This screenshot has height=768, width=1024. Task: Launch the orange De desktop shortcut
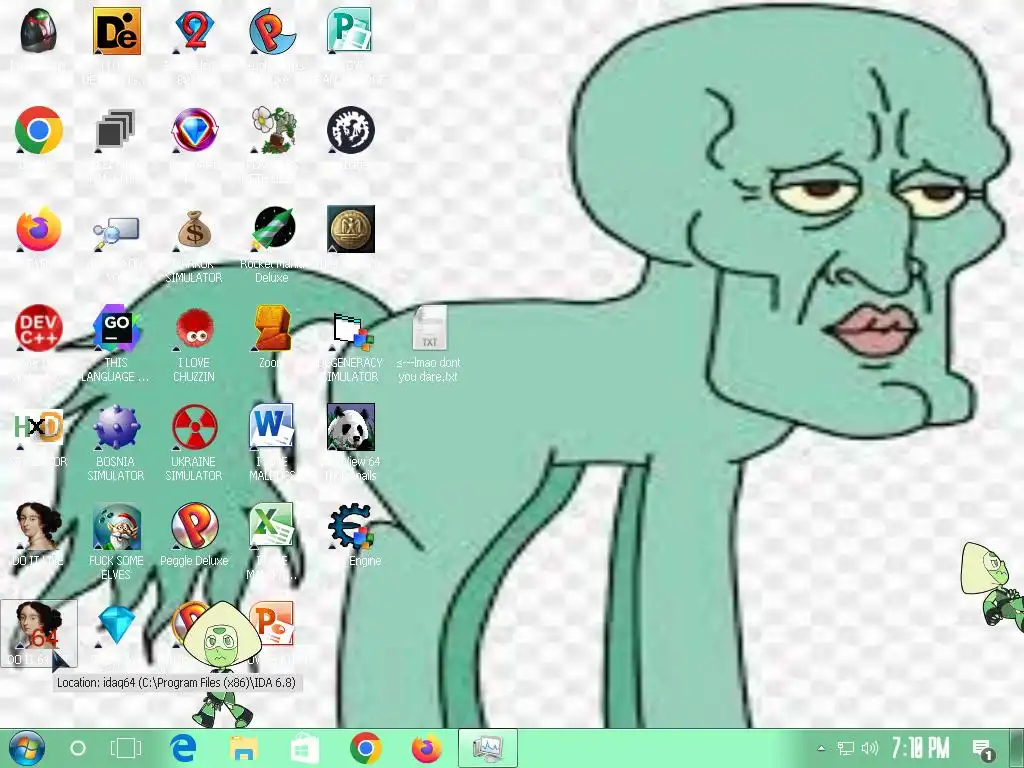pyautogui.click(x=117, y=31)
